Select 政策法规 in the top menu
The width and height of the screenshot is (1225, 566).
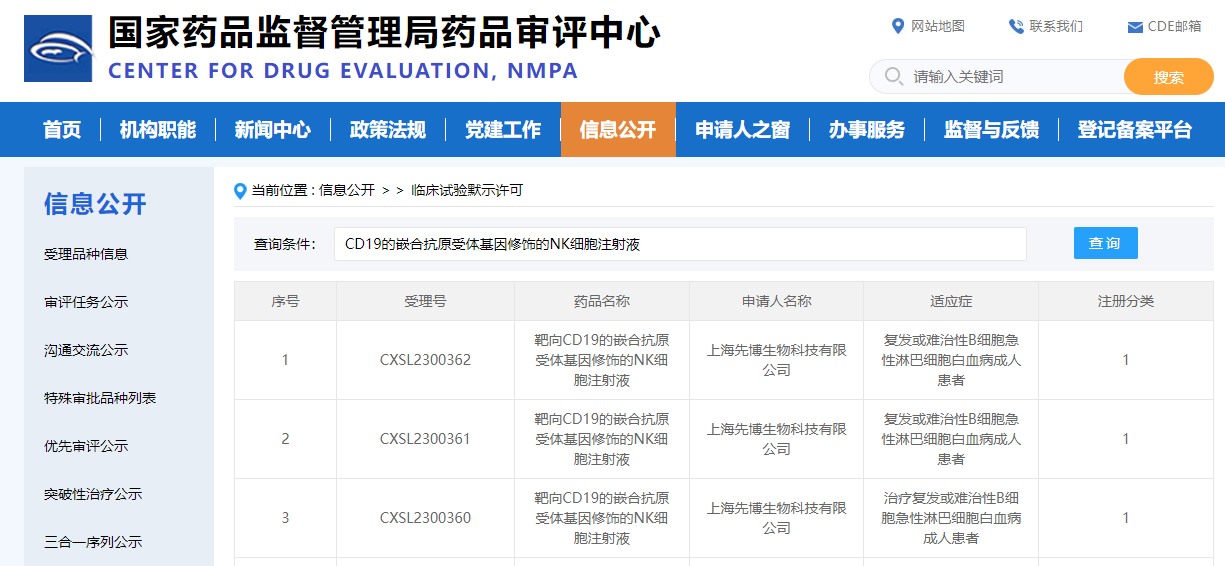pos(387,130)
